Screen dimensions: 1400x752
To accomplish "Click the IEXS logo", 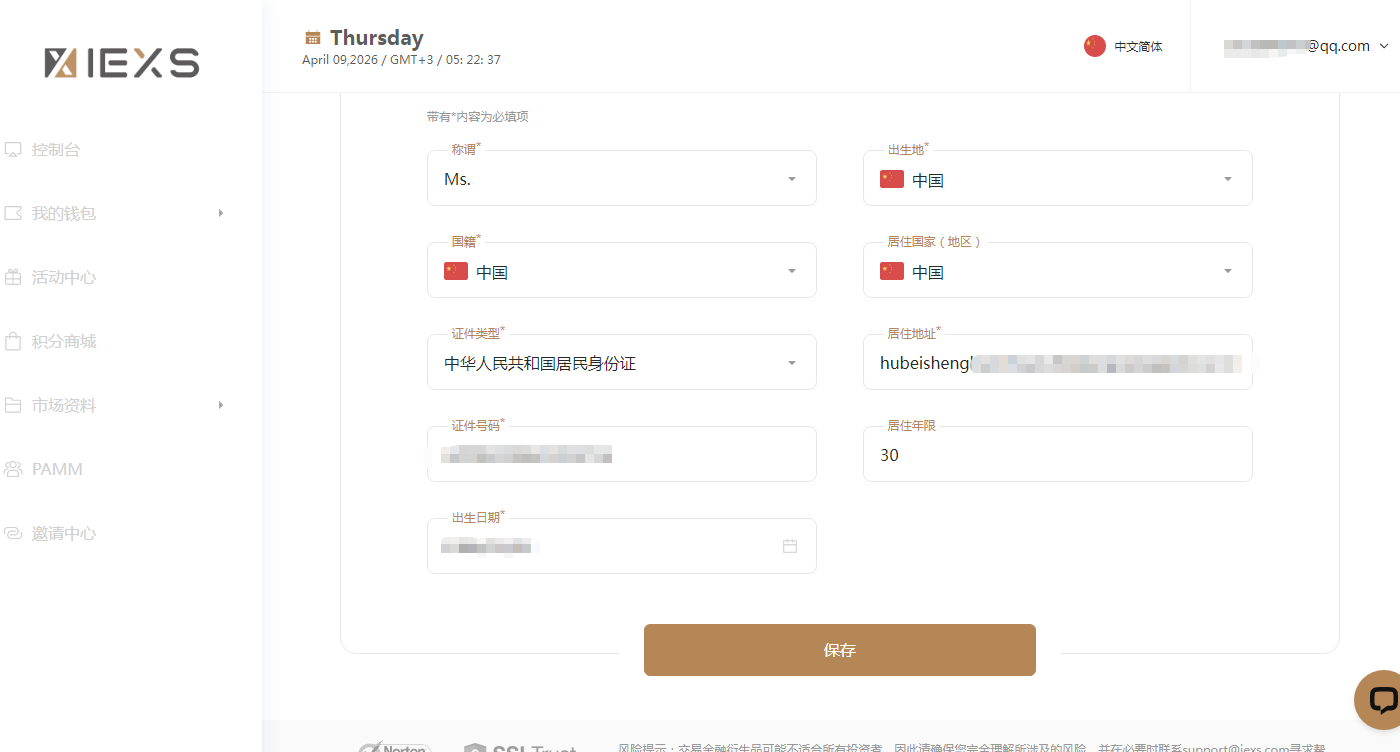I will [122, 63].
